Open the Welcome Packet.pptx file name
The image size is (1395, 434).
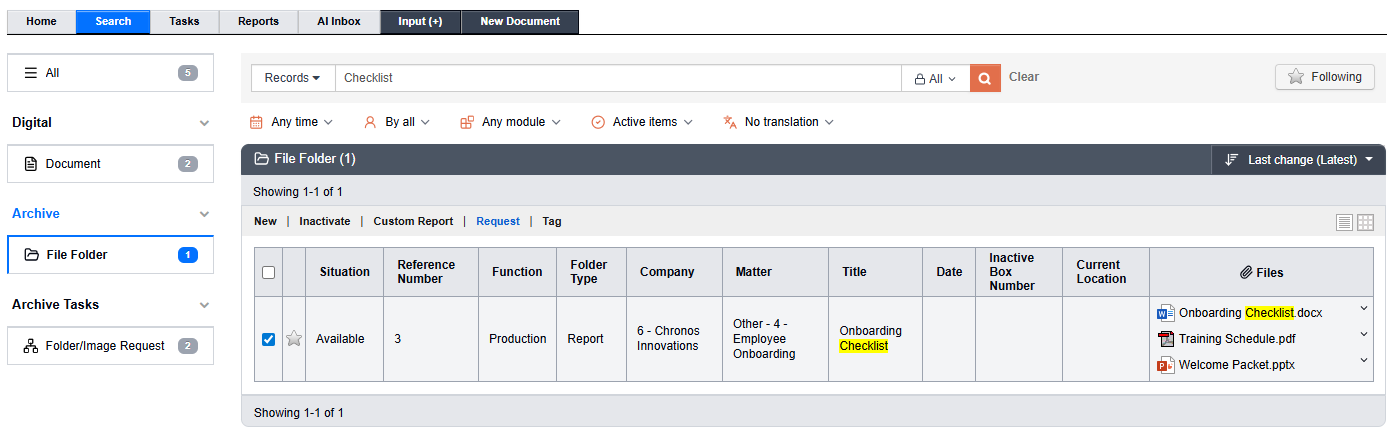pos(1236,365)
